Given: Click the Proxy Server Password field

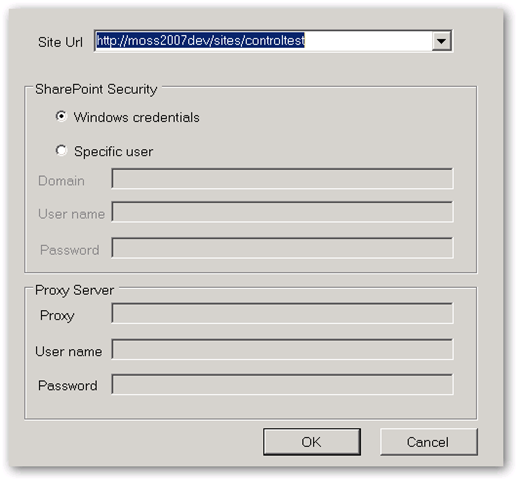Looking at the screenshot, I should (282, 384).
